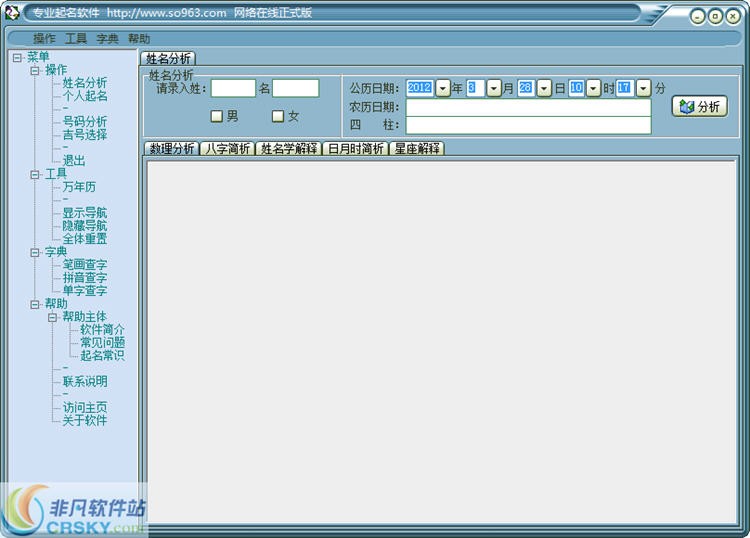Close the naming software window
This screenshot has height=538, width=750.
[733, 17]
